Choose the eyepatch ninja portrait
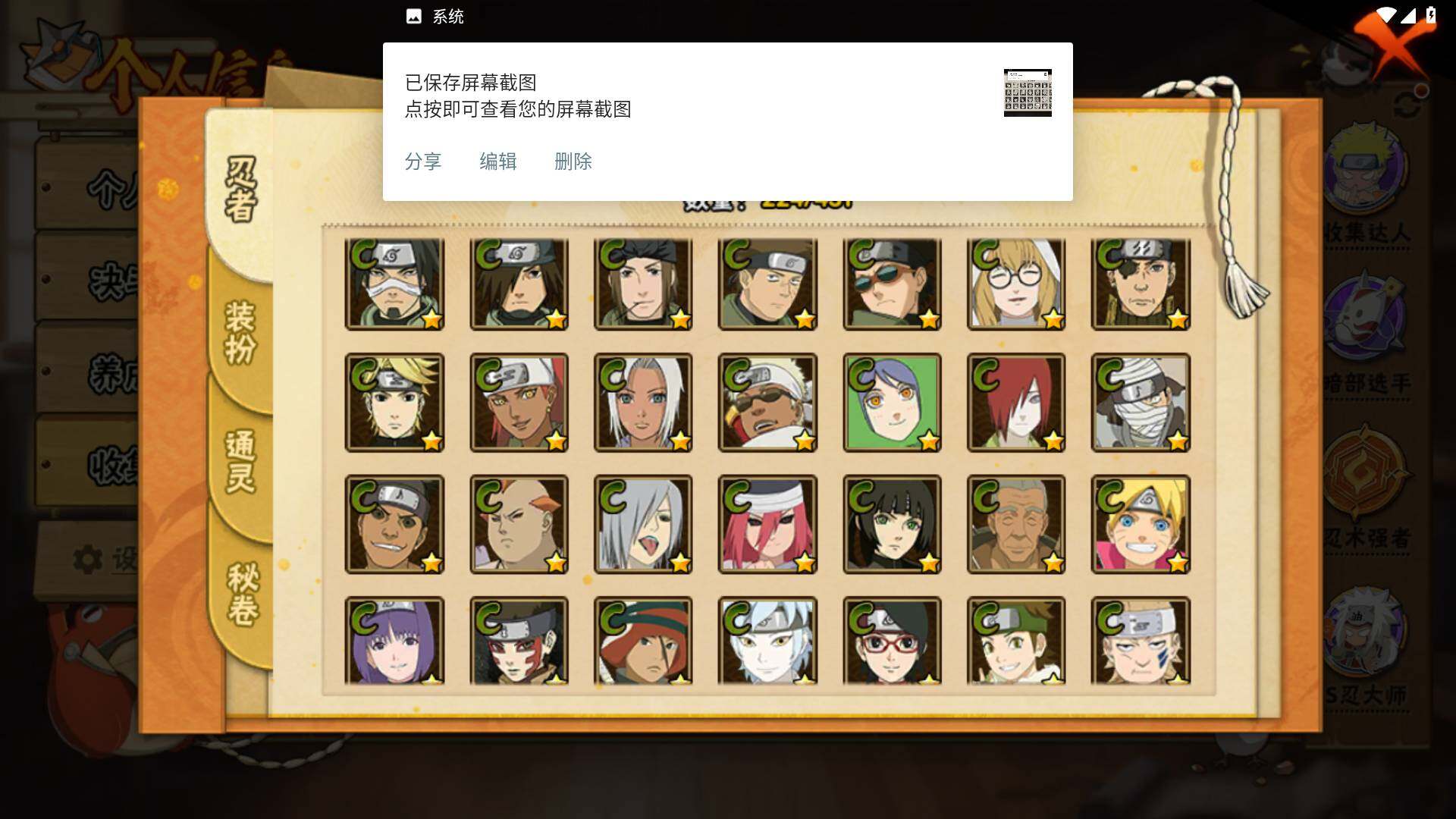The width and height of the screenshot is (1456, 819). tap(1141, 284)
